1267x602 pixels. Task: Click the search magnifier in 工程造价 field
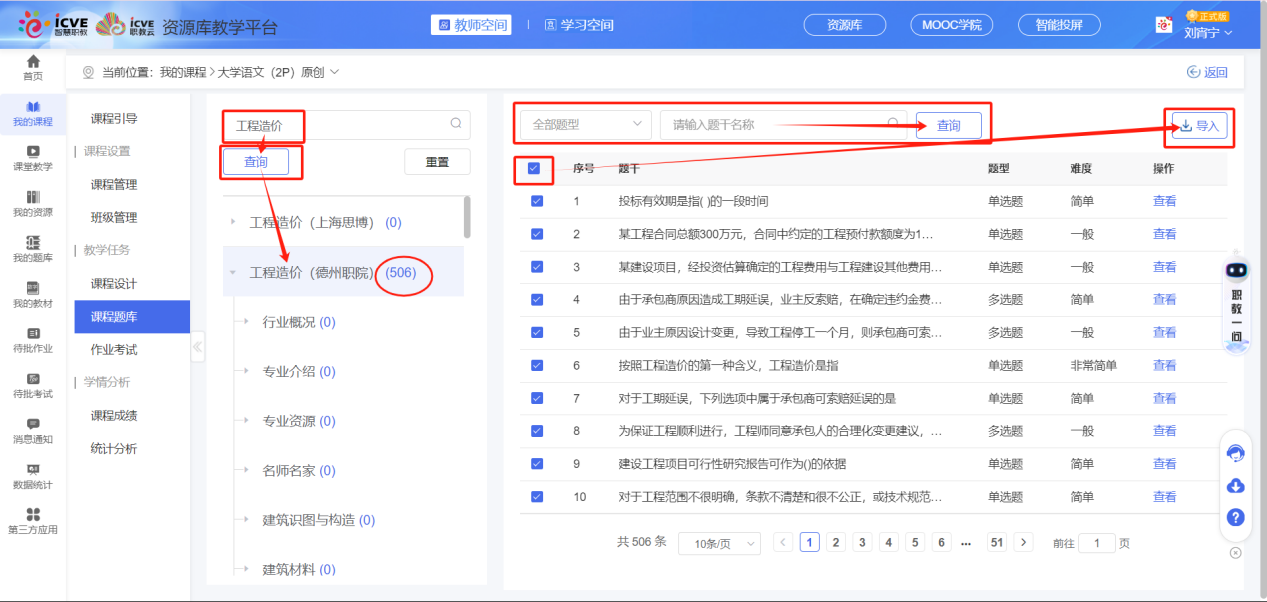[456, 124]
